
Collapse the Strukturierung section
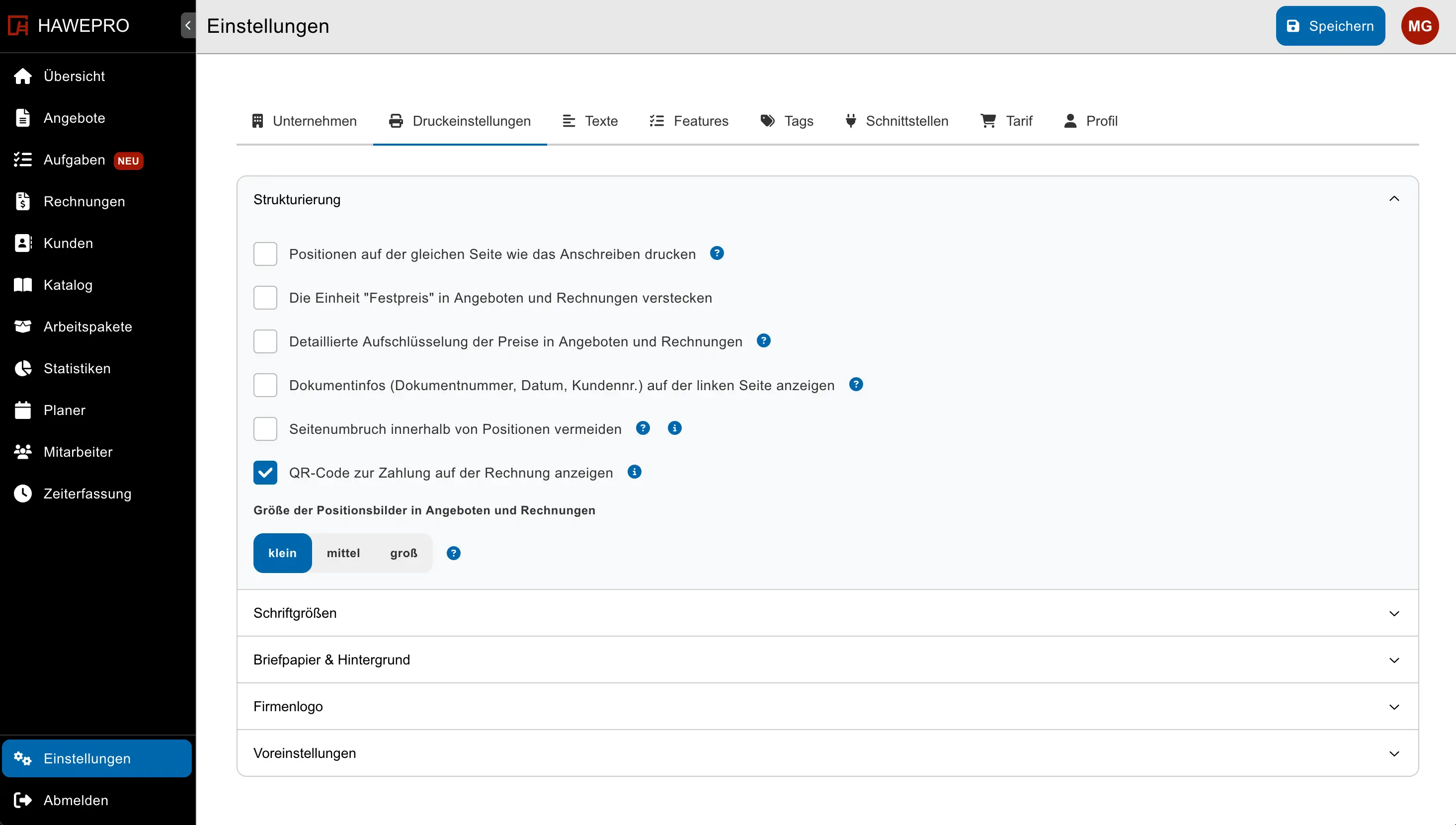tap(828, 199)
